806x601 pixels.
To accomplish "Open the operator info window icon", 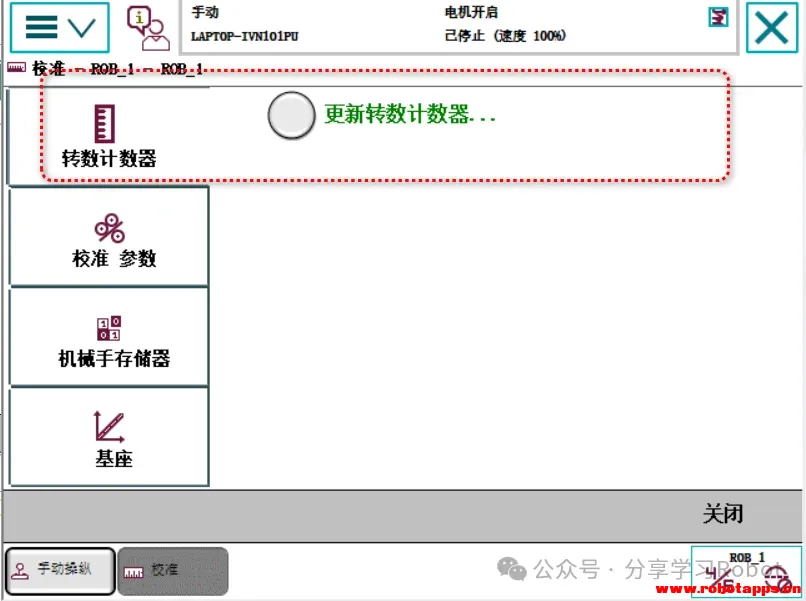I will coord(149,28).
